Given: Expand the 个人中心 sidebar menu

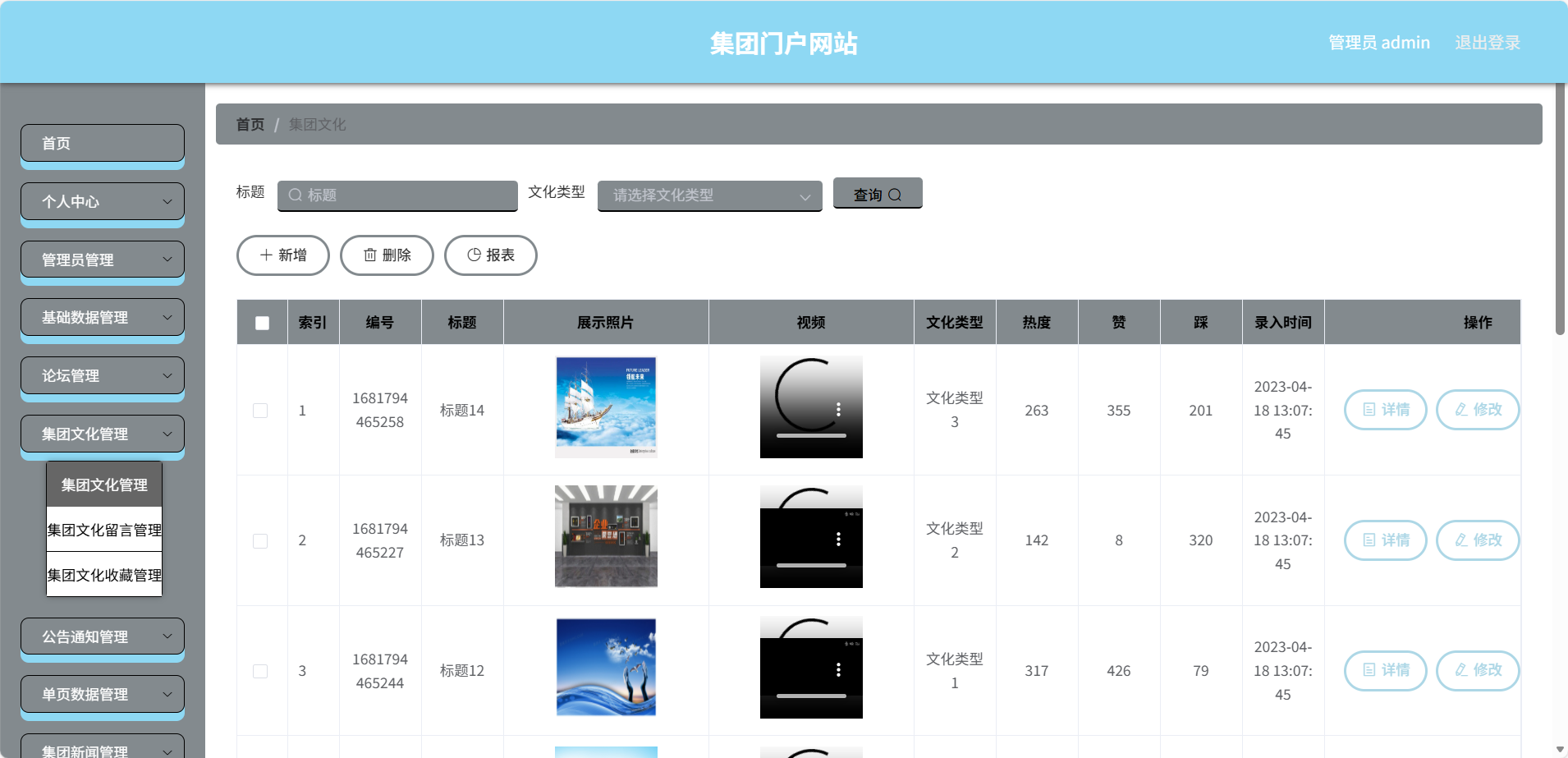Looking at the screenshot, I should (103, 201).
